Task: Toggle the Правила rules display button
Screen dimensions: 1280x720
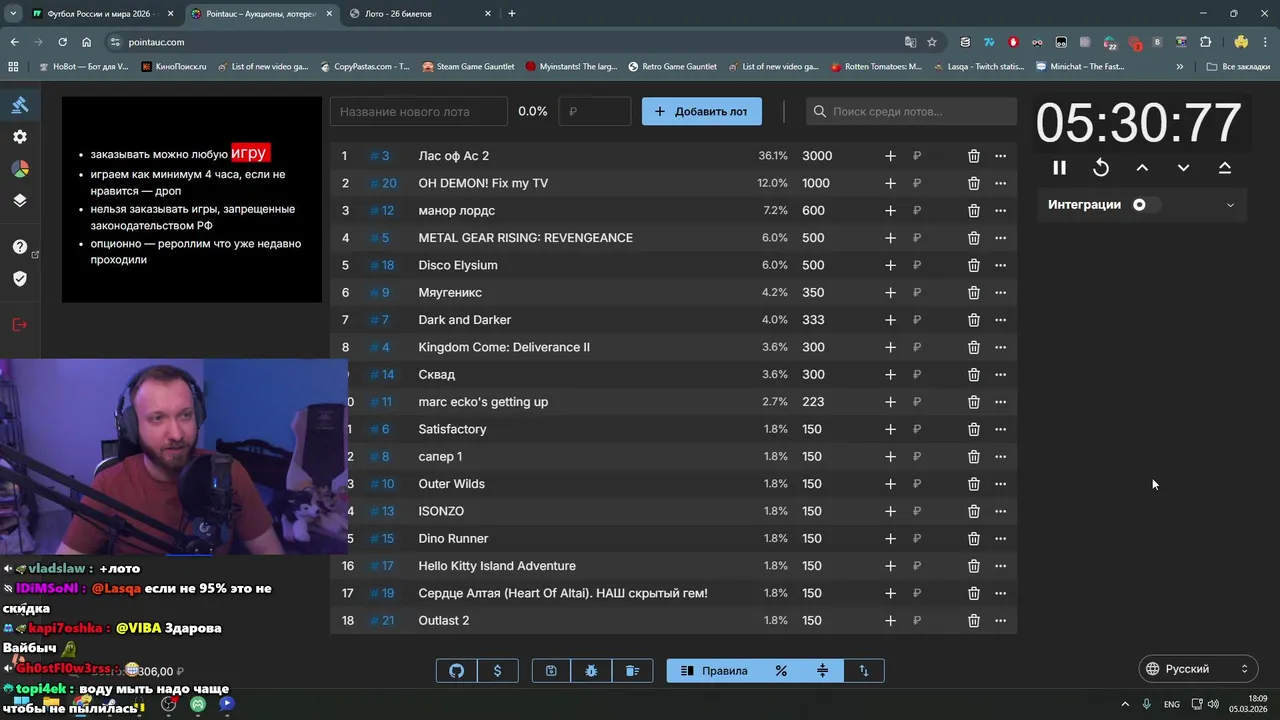Action: click(x=714, y=671)
